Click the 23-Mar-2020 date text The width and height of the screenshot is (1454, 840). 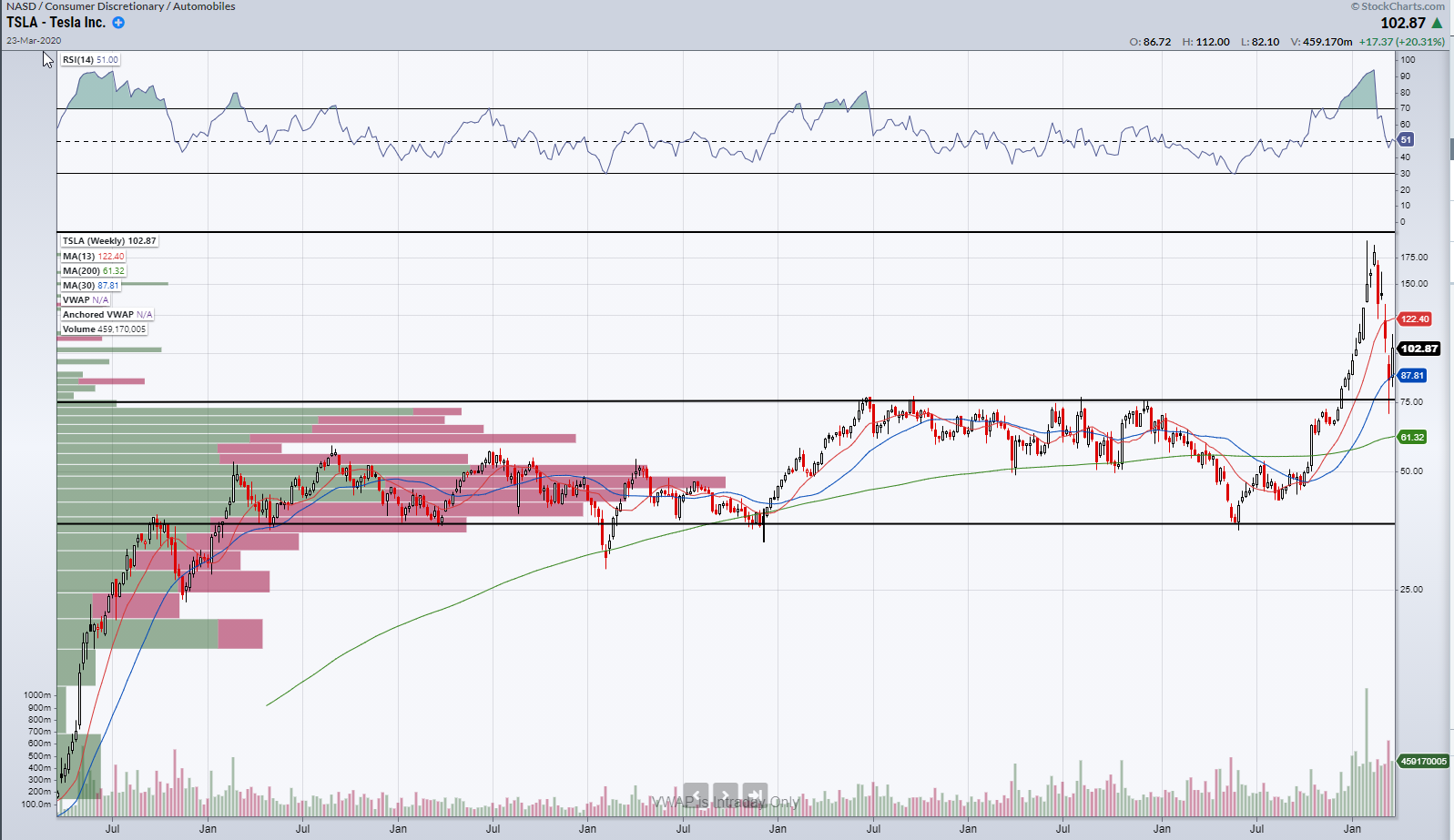click(x=34, y=41)
